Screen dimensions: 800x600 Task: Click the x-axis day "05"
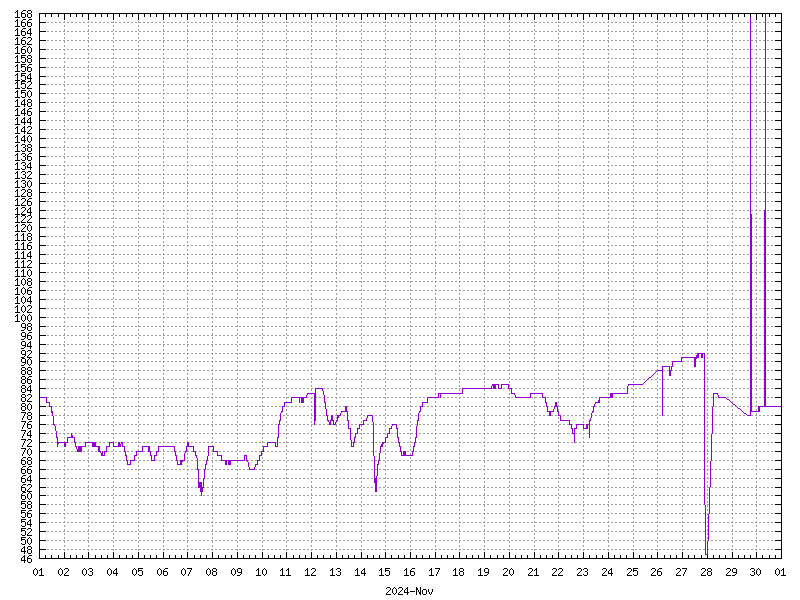tap(137, 572)
